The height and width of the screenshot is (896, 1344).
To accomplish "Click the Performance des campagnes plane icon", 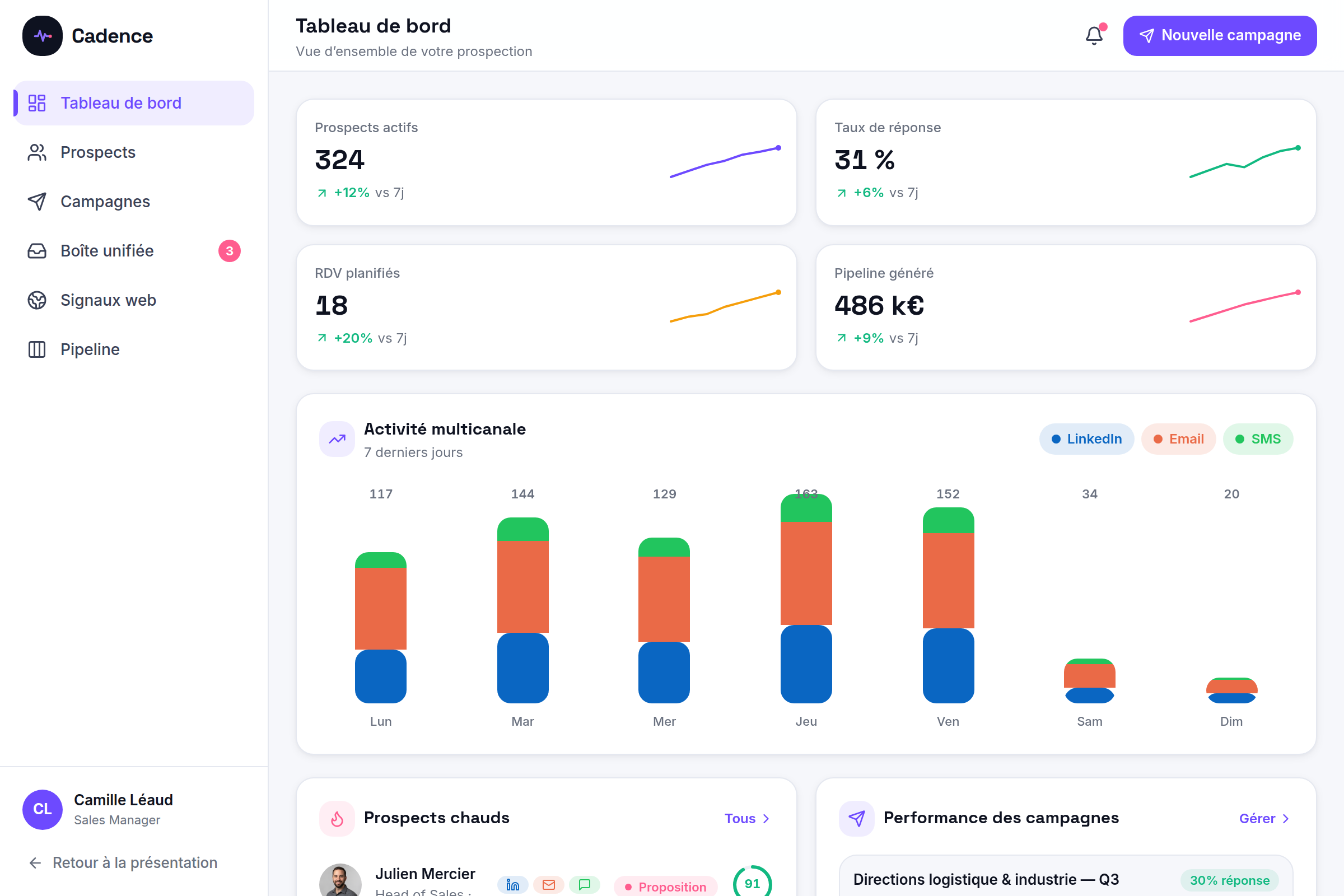I will (857, 818).
